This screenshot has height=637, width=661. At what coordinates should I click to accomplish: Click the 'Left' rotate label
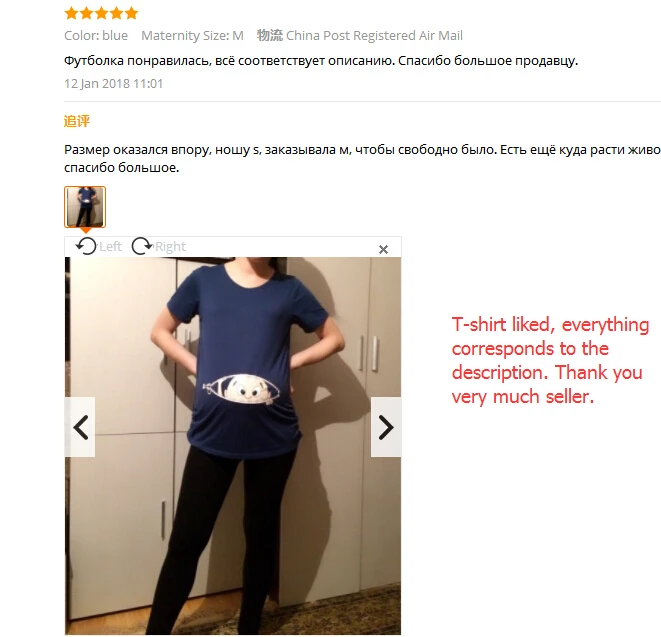coord(110,246)
